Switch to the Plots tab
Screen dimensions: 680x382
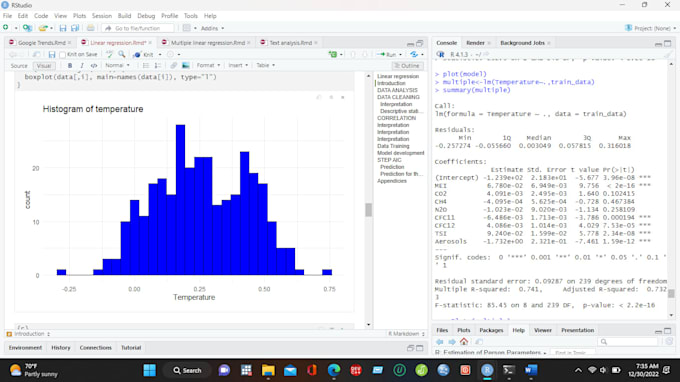463,330
